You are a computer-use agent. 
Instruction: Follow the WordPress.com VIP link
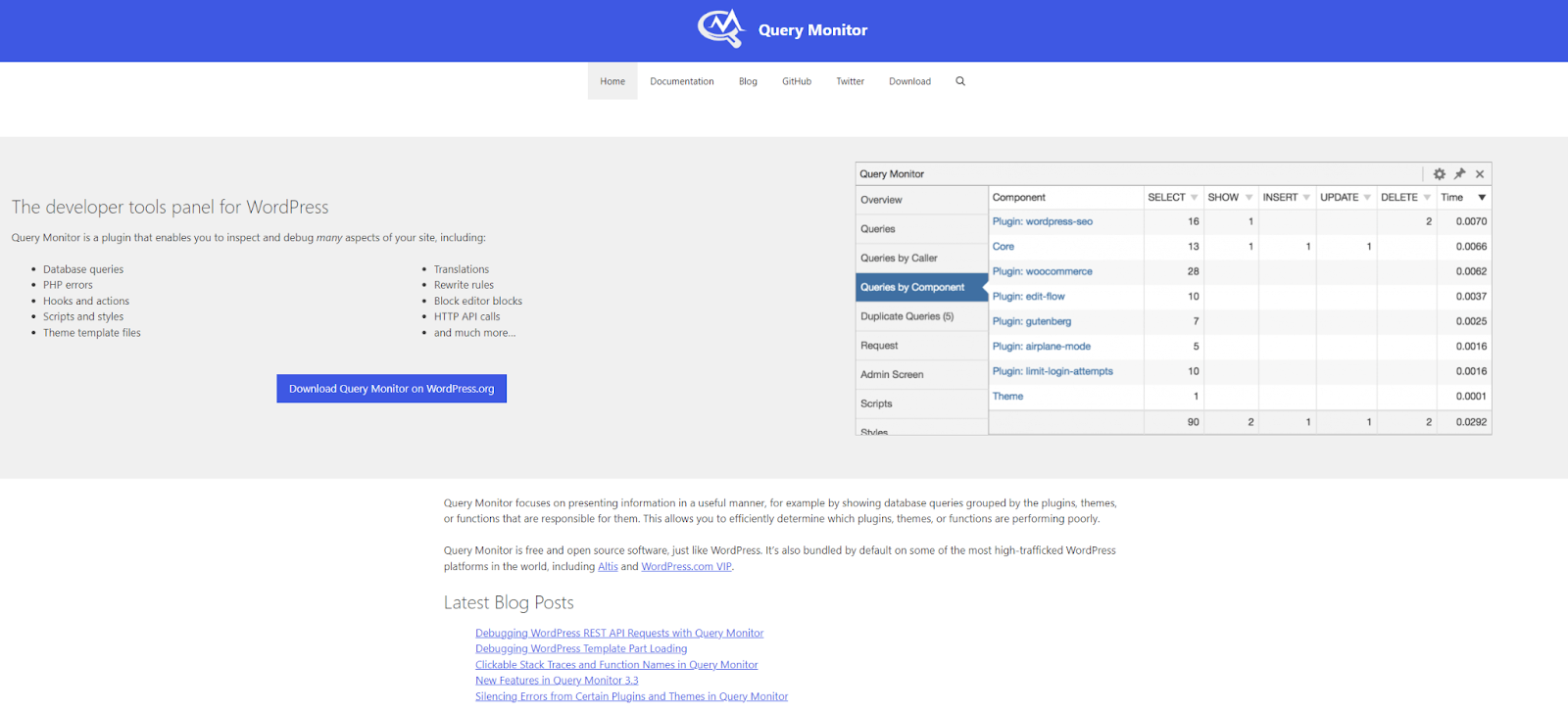point(686,567)
